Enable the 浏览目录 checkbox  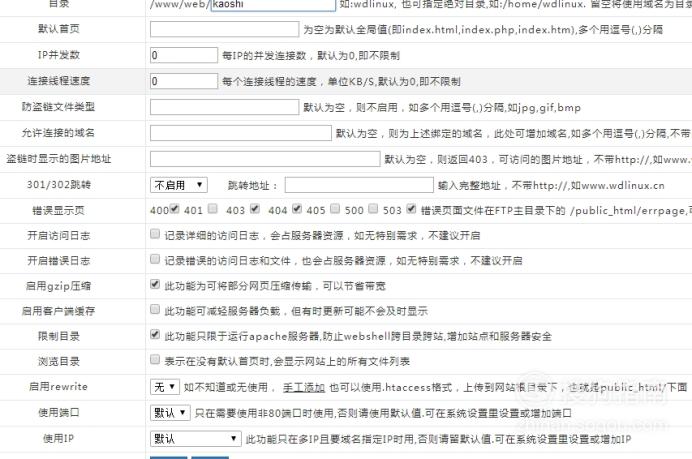(x=155, y=360)
